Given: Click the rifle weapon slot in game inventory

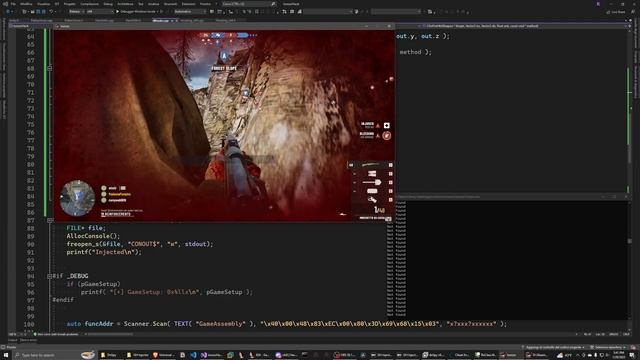Looking at the screenshot, I should pos(370,165).
